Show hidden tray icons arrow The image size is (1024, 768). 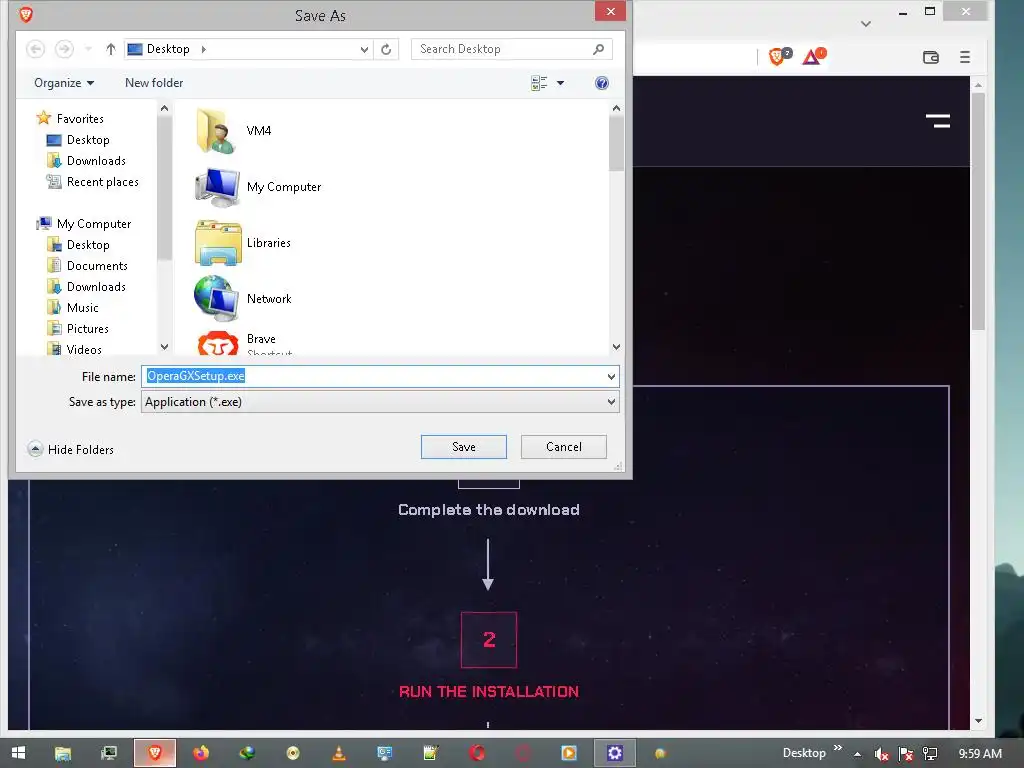point(857,754)
